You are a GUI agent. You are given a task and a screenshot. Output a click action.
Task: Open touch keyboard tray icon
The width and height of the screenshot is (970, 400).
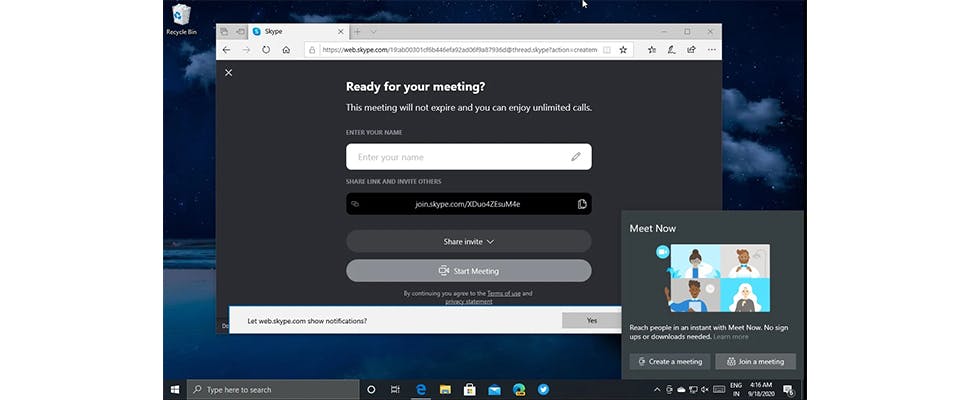(x=719, y=389)
